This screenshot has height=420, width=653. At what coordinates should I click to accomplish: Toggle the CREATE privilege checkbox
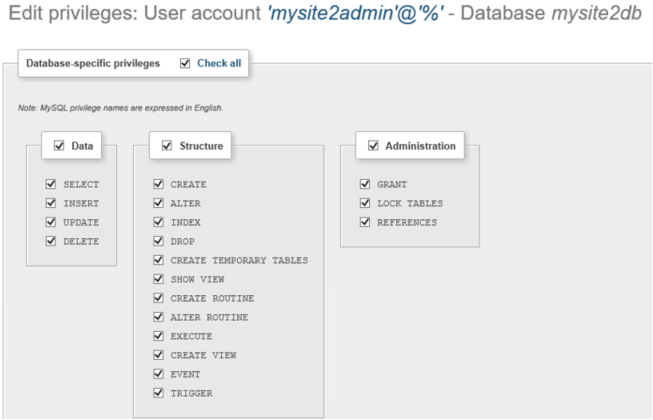pyautogui.click(x=158, y=185)
